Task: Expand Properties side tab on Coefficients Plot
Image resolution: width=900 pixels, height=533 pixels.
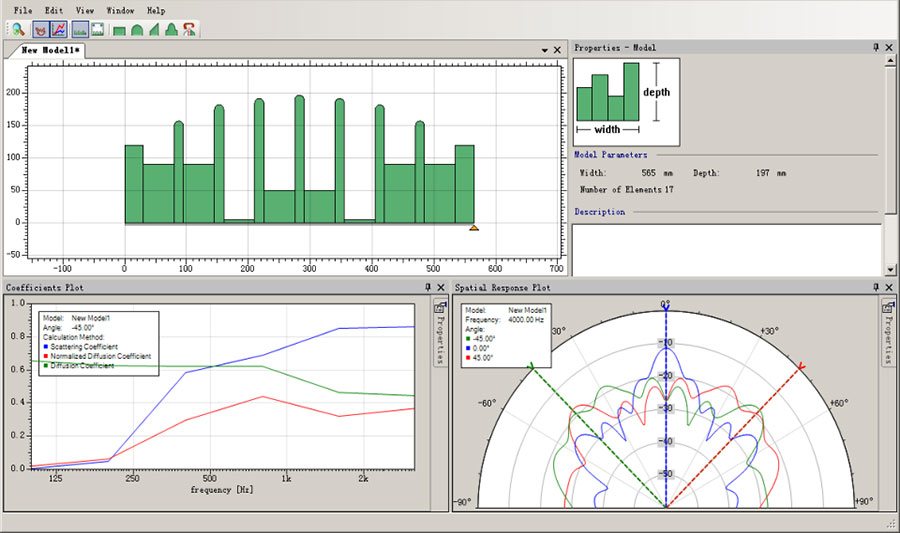Action: click(439, 335)
